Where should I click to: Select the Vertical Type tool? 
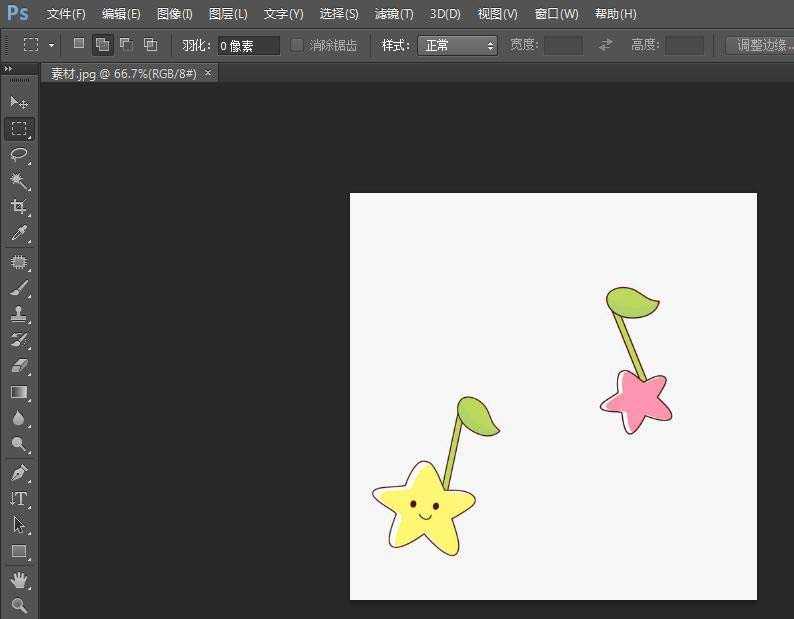[19, 499]
